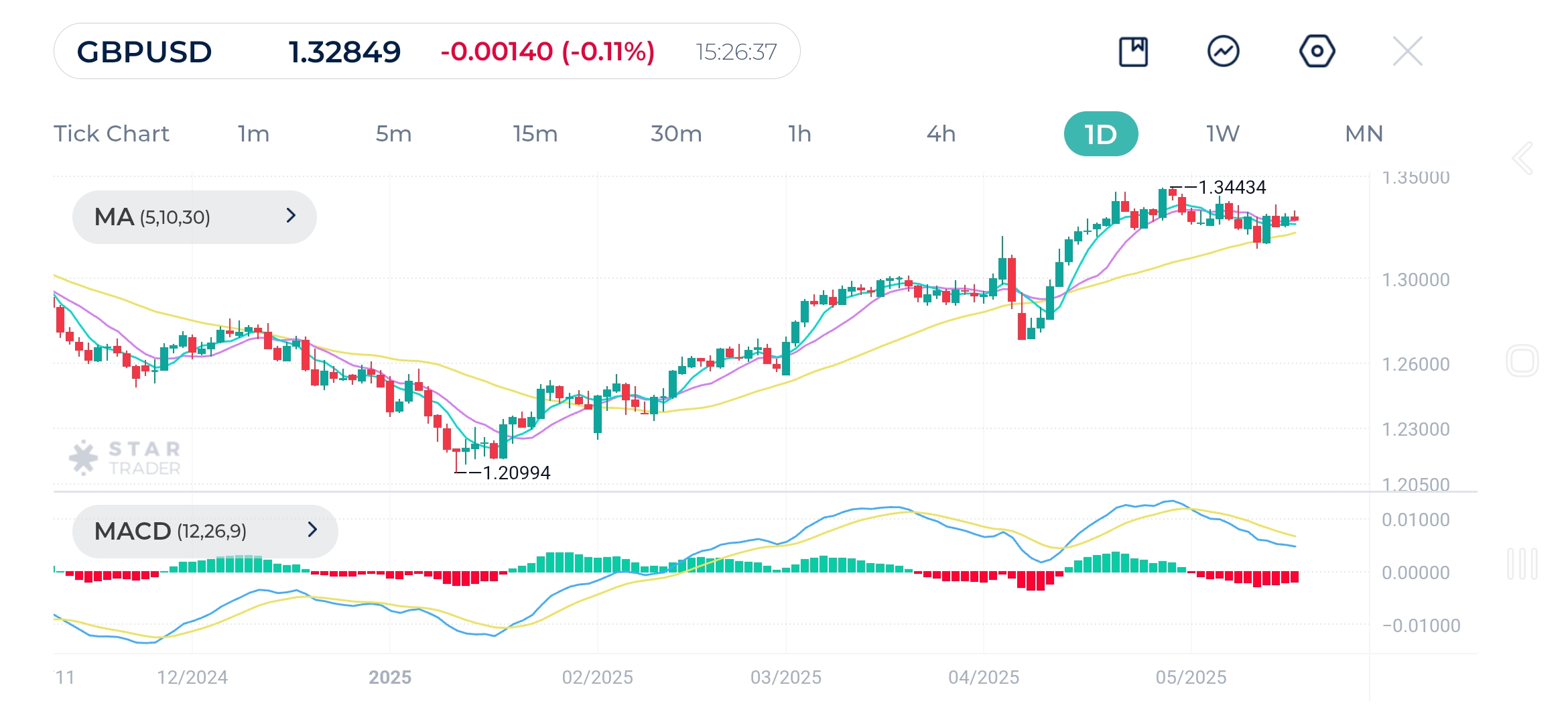The width and height of the screenshot is (1568, 724).
Task: Click the Star Trader watermark logo
Action: pos(125,459)
